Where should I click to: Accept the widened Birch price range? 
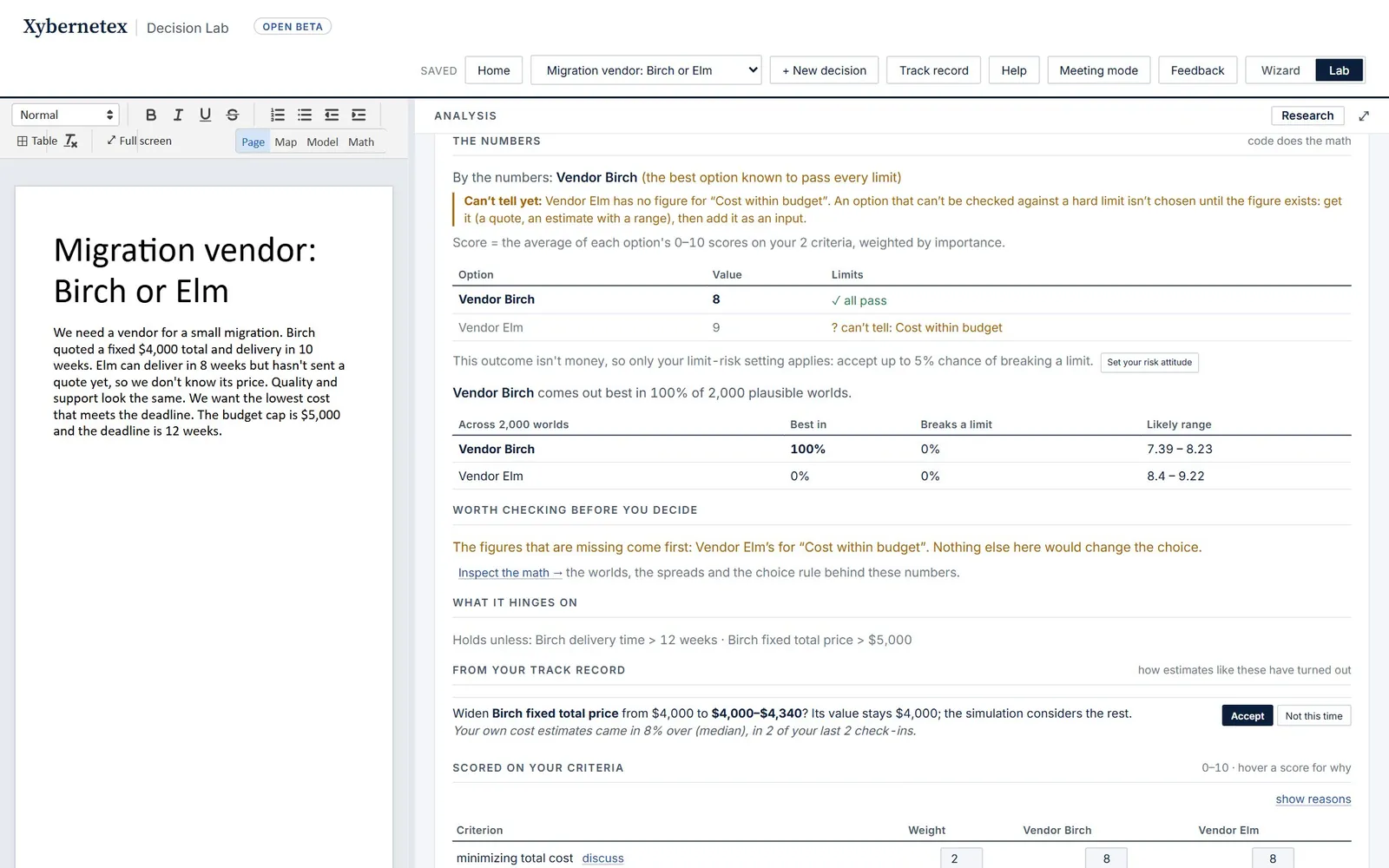1247,715
